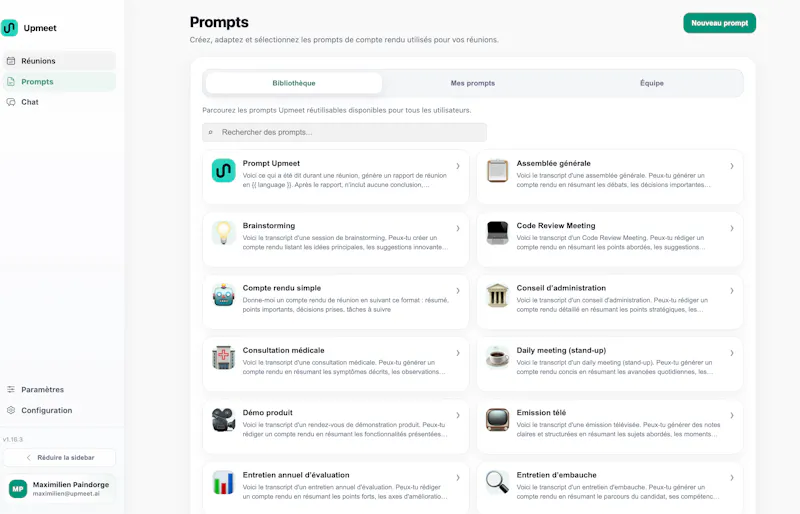
Task: Click the Daily meeting coffee cup icon
Action: 497,357
